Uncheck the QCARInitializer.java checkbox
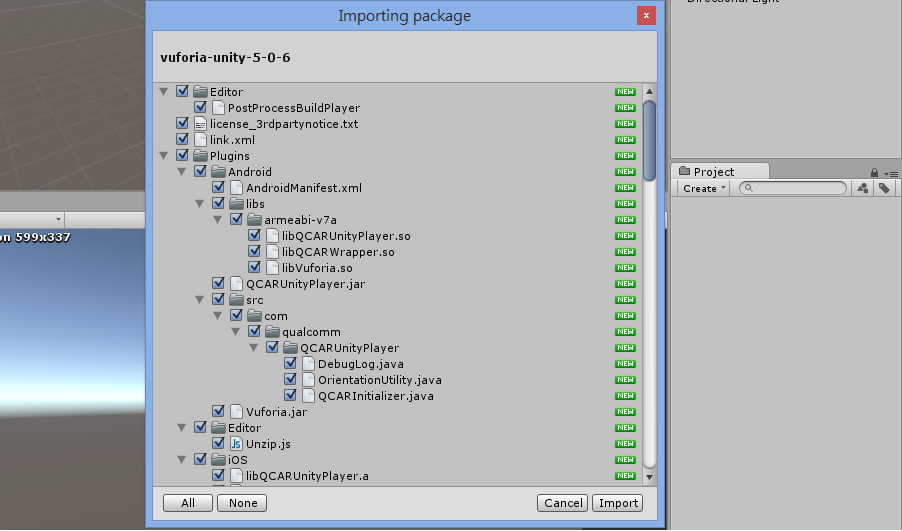This screenshot has height=531, width=902. (290, 395)
